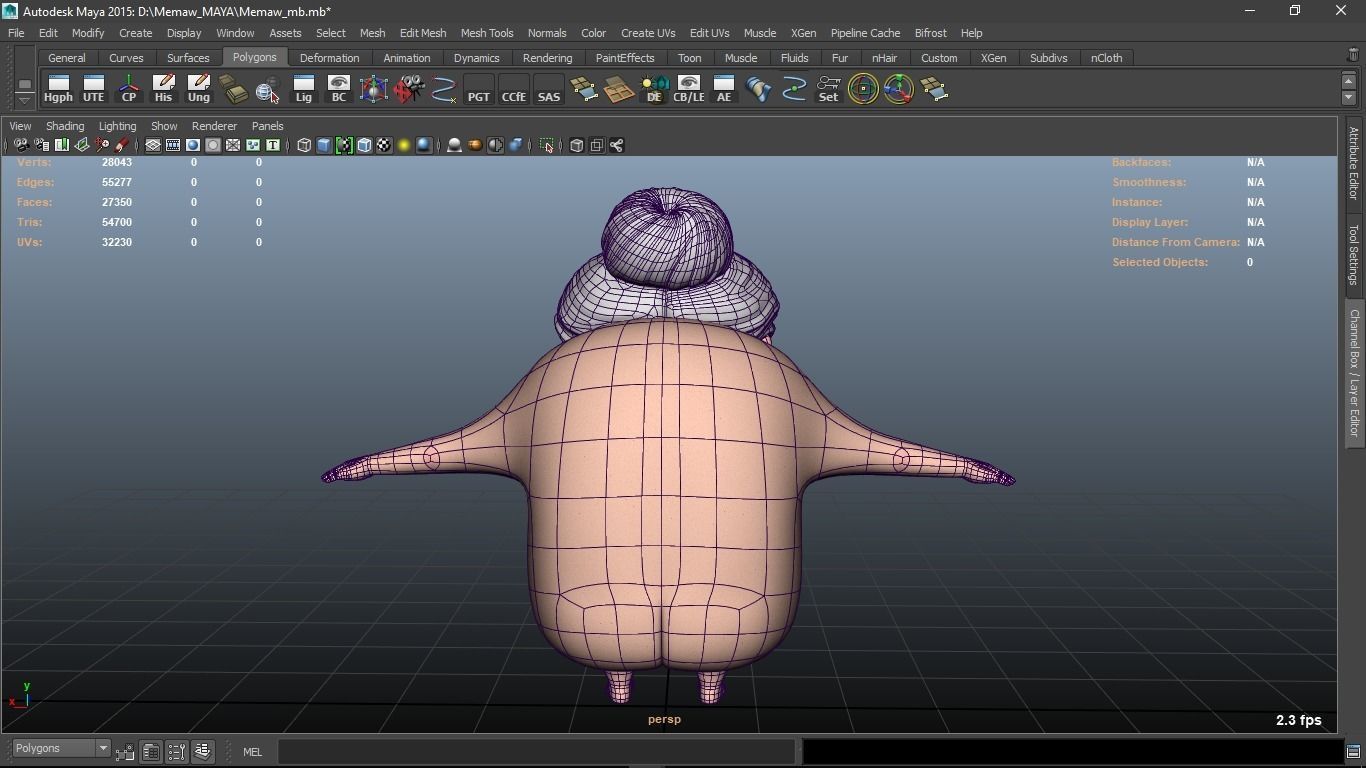The width and height of the screenshot is (1366, 768).
Task: Click the DE shelf icon
Action: (654, 89)
